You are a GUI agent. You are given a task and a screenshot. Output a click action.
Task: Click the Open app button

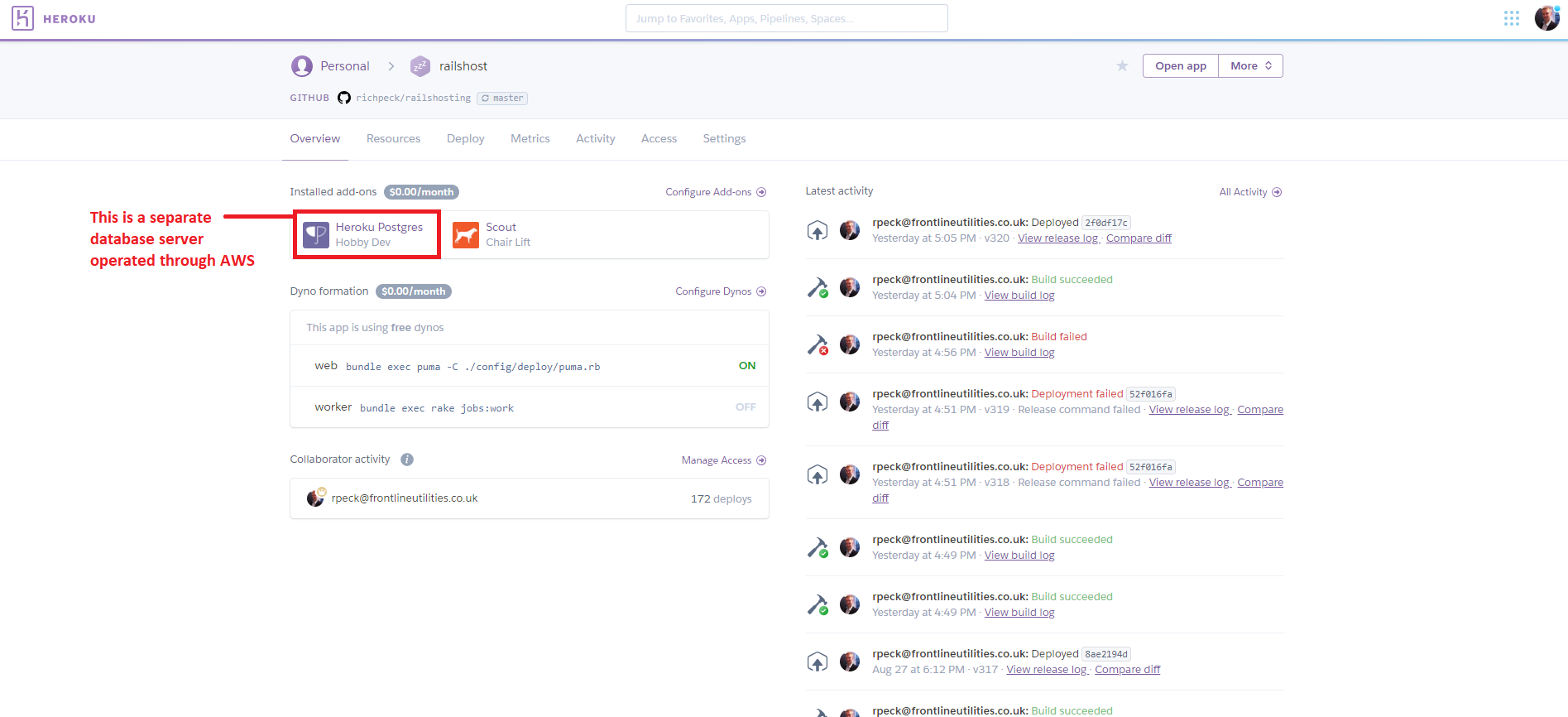click(1181, 66)
